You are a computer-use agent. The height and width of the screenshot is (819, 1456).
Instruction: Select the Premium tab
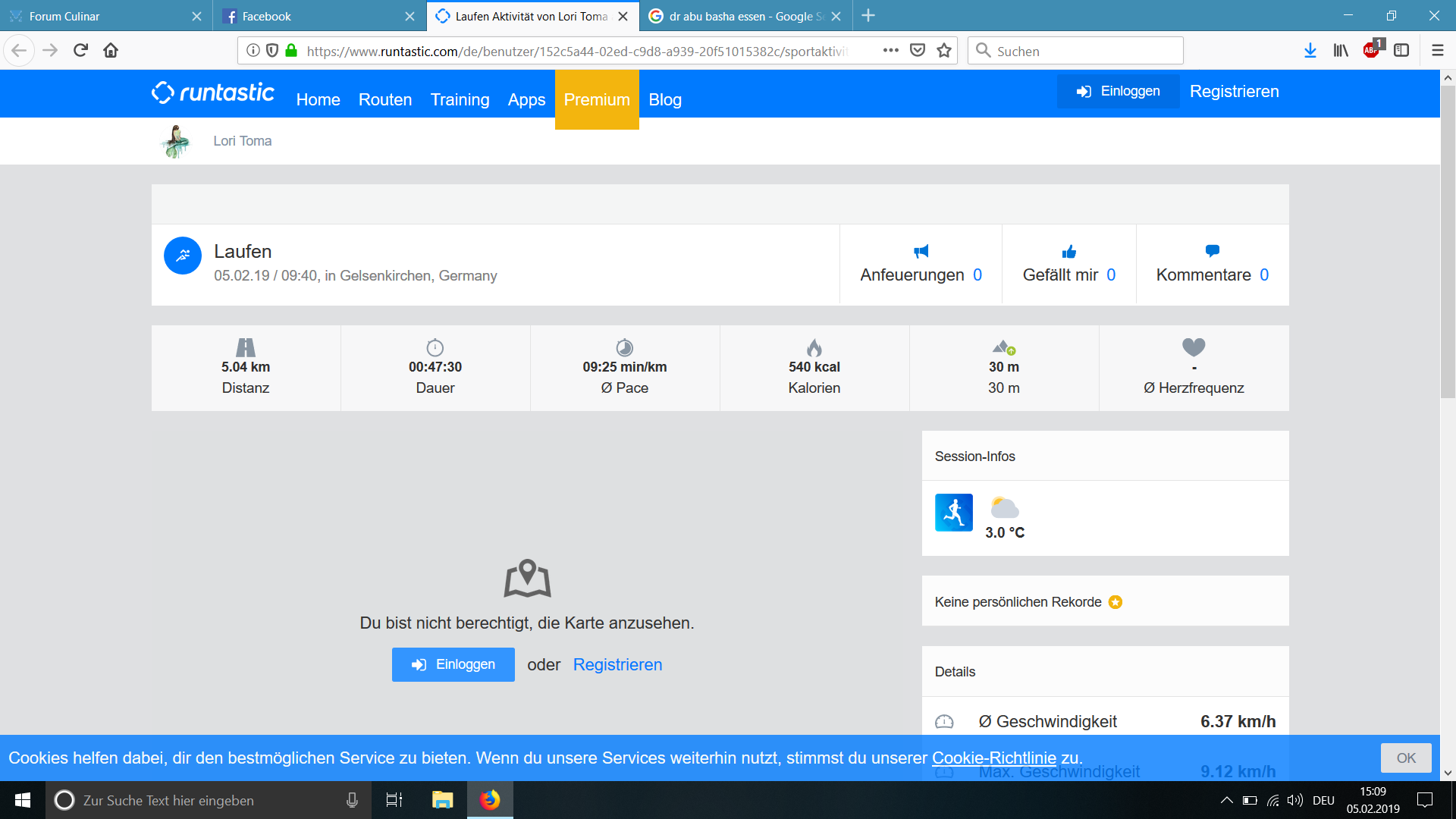point(597,99)
